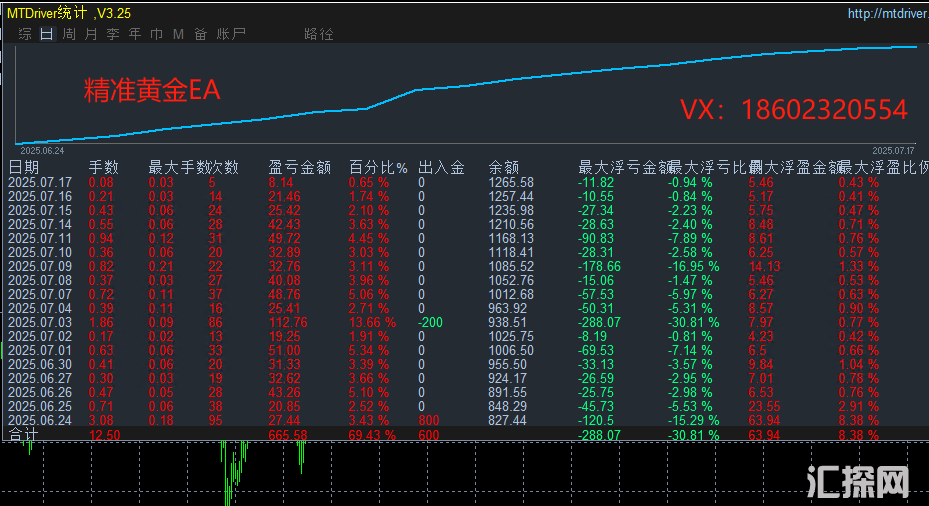Select the 2025.06.27 date row
929x506 pixels.
(x=40, y=379)
